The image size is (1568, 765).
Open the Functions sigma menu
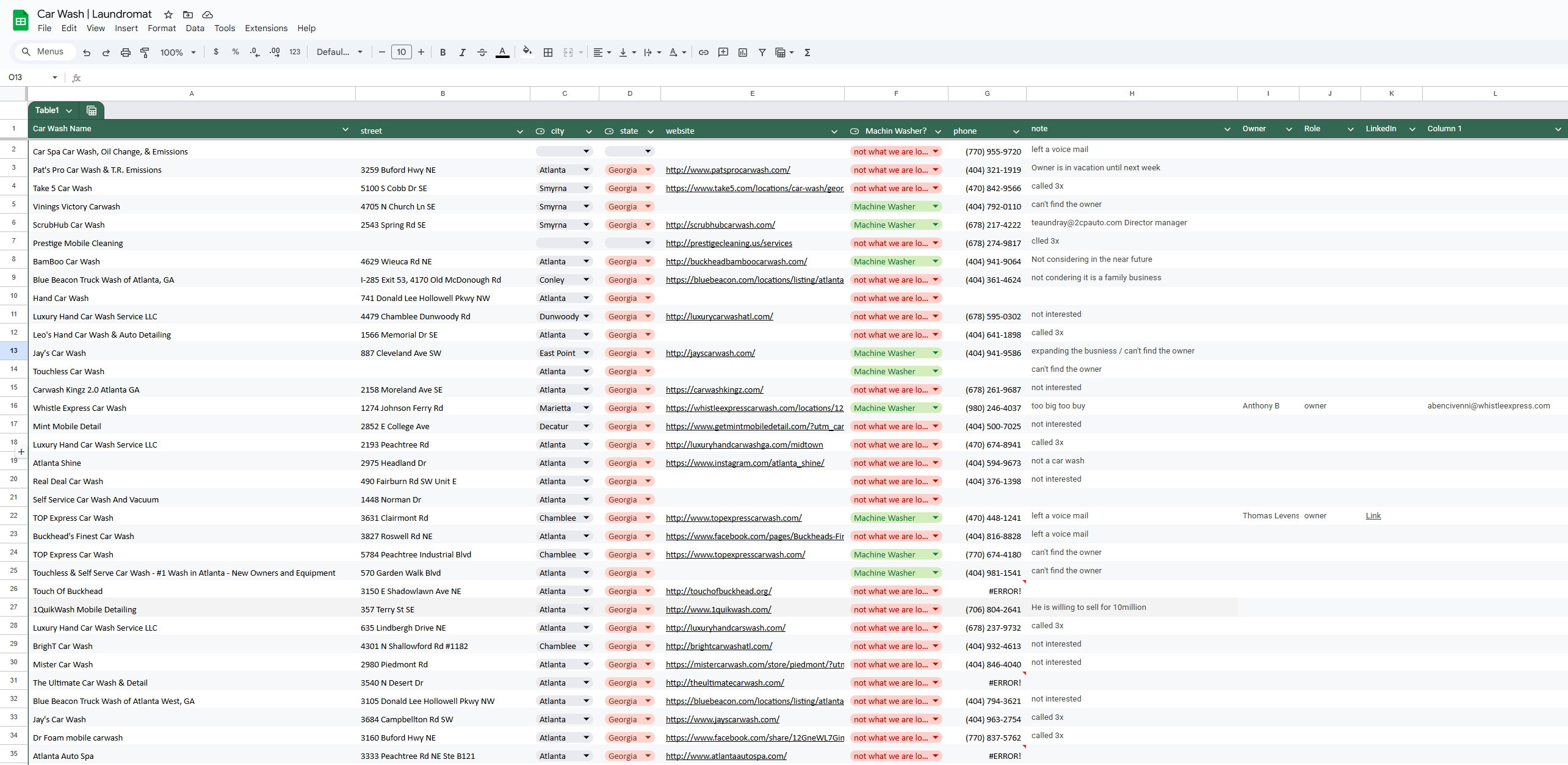click(807, 53)
